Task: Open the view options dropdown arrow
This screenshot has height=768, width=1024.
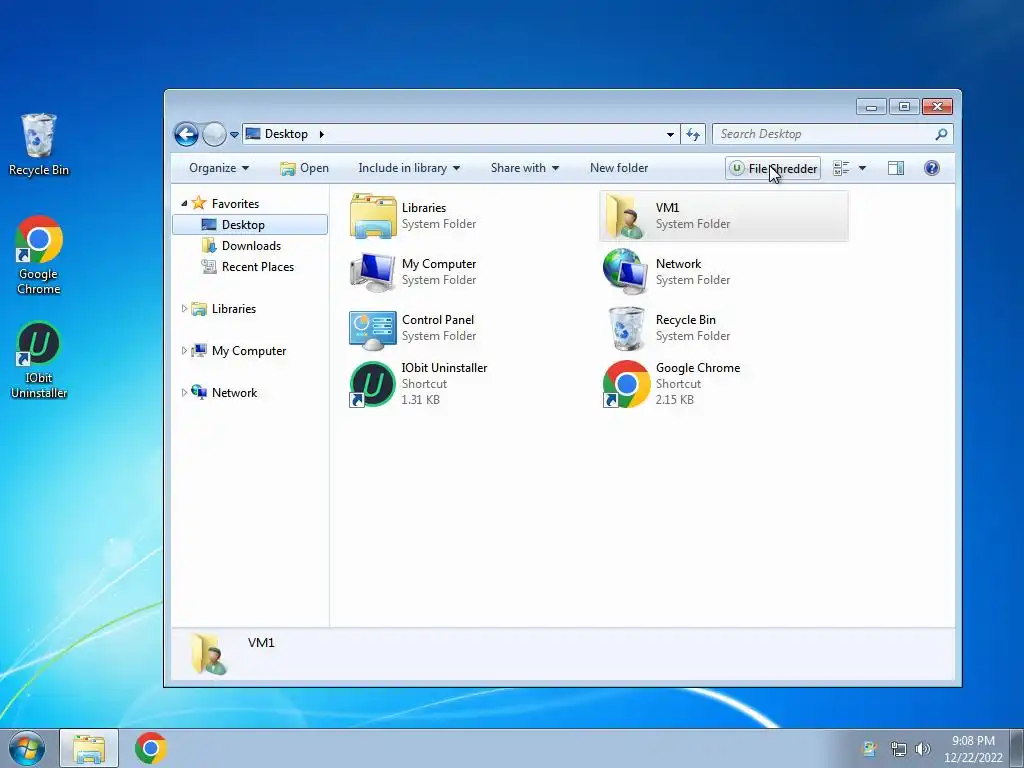Action: point(862,168)
